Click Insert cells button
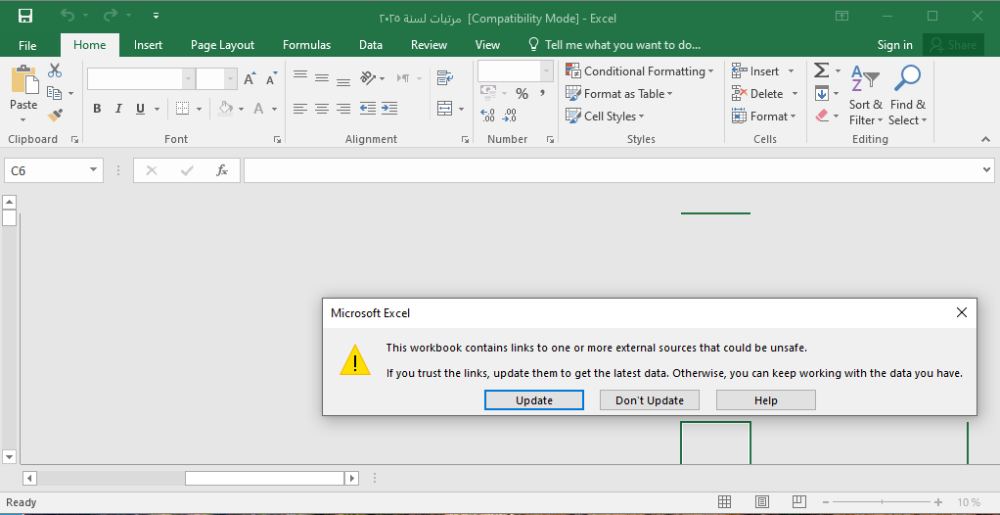Screen dimensions: 1000x515 [755, 71]
